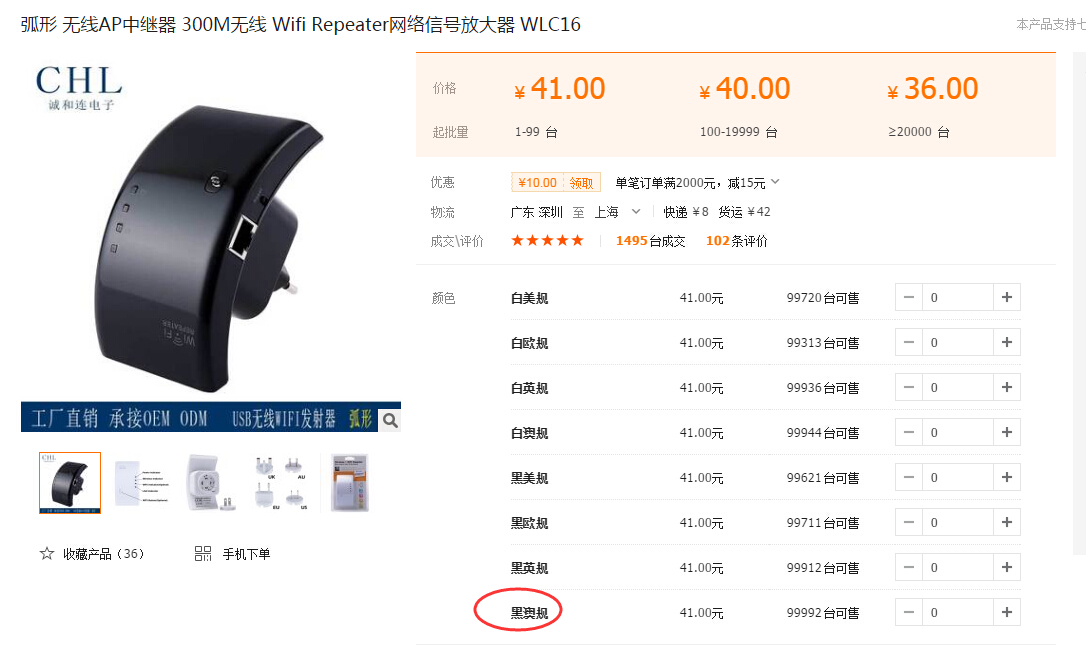This screenshot has height=656, width=1086.
Task: Increase quantity for 黑奥规 with plus button
Action: [1007, 612]
